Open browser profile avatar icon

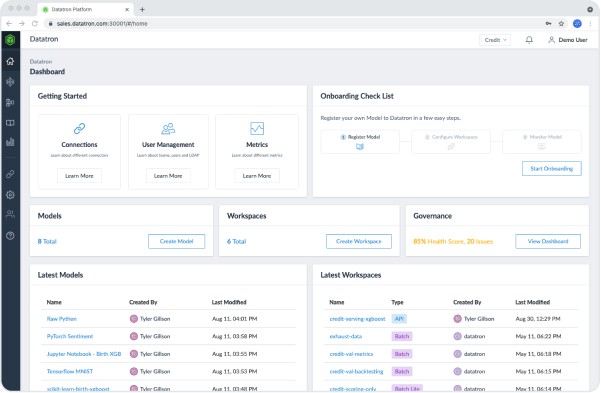tap(577, 23)
